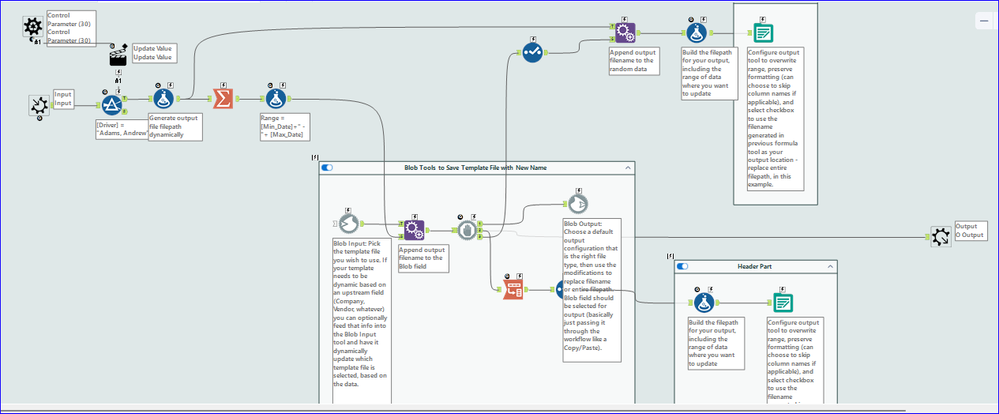Click 'Generate output file filepath dynamically' annotation
The height and width of the screenshot is (414, 999).
(175, 127)
